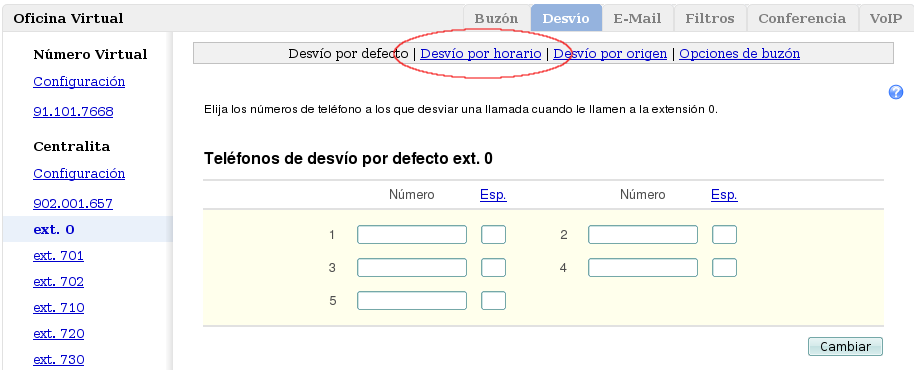This screenshot has height=370, width=914.
Task: Click heading Teléfonos de desvío por defecto ext. 0
Action: pos(349,158)
